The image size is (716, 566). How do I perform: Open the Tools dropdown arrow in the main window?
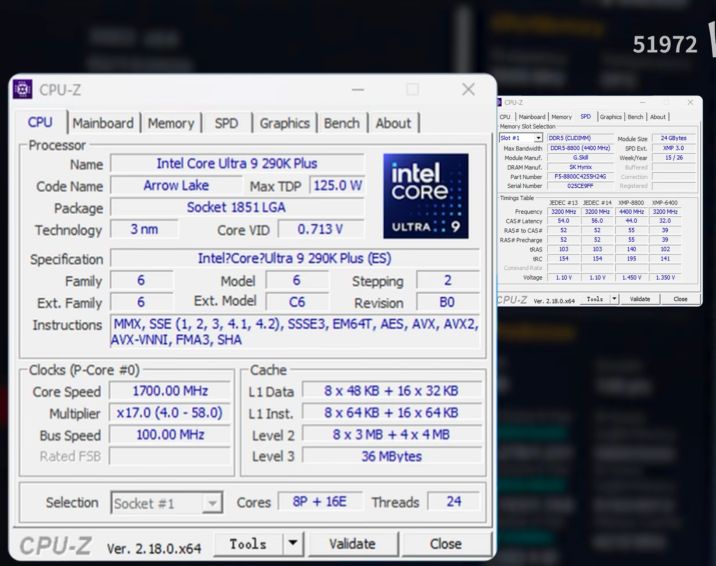coord(293,544)
